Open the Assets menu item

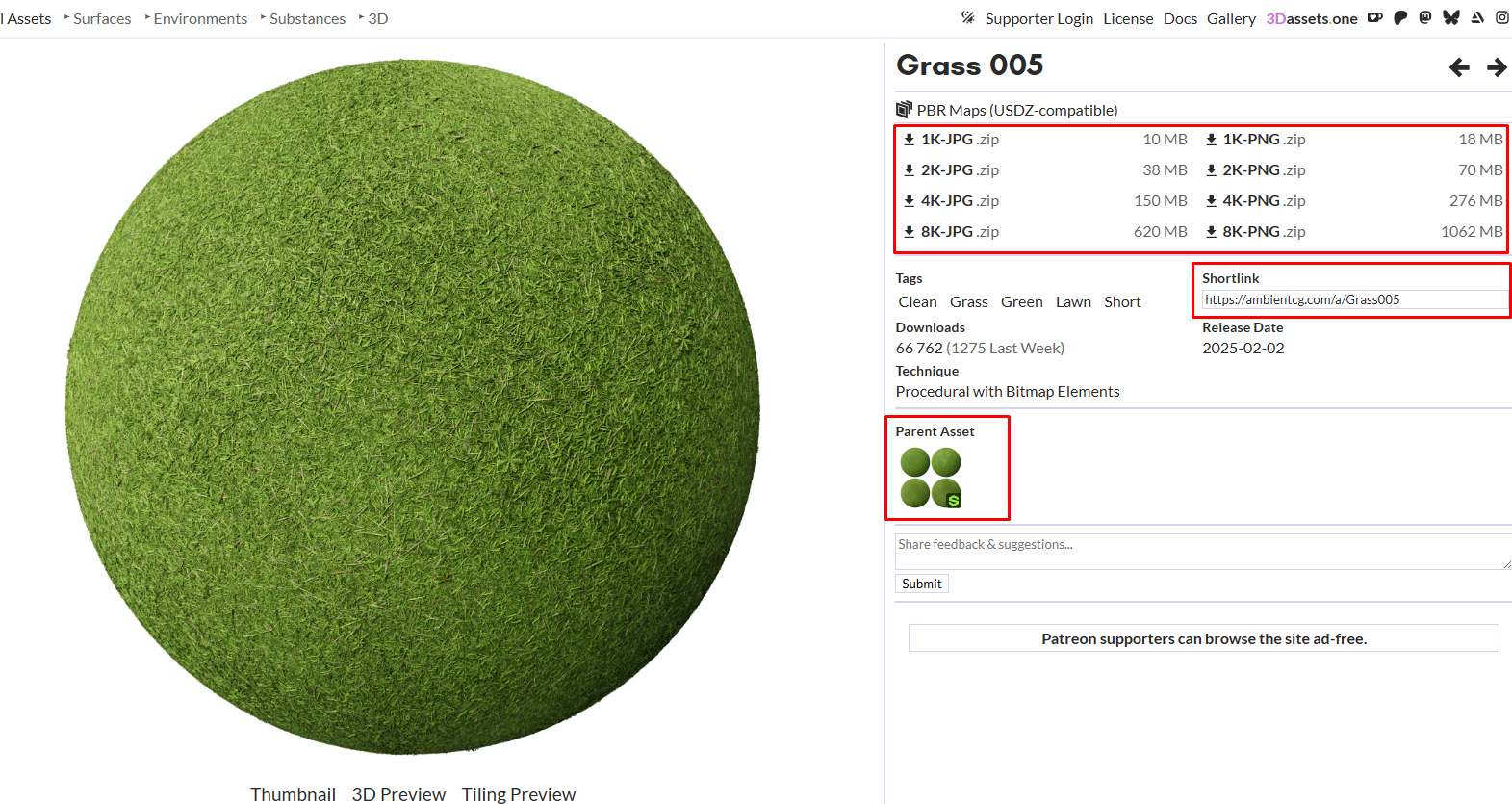26,18
